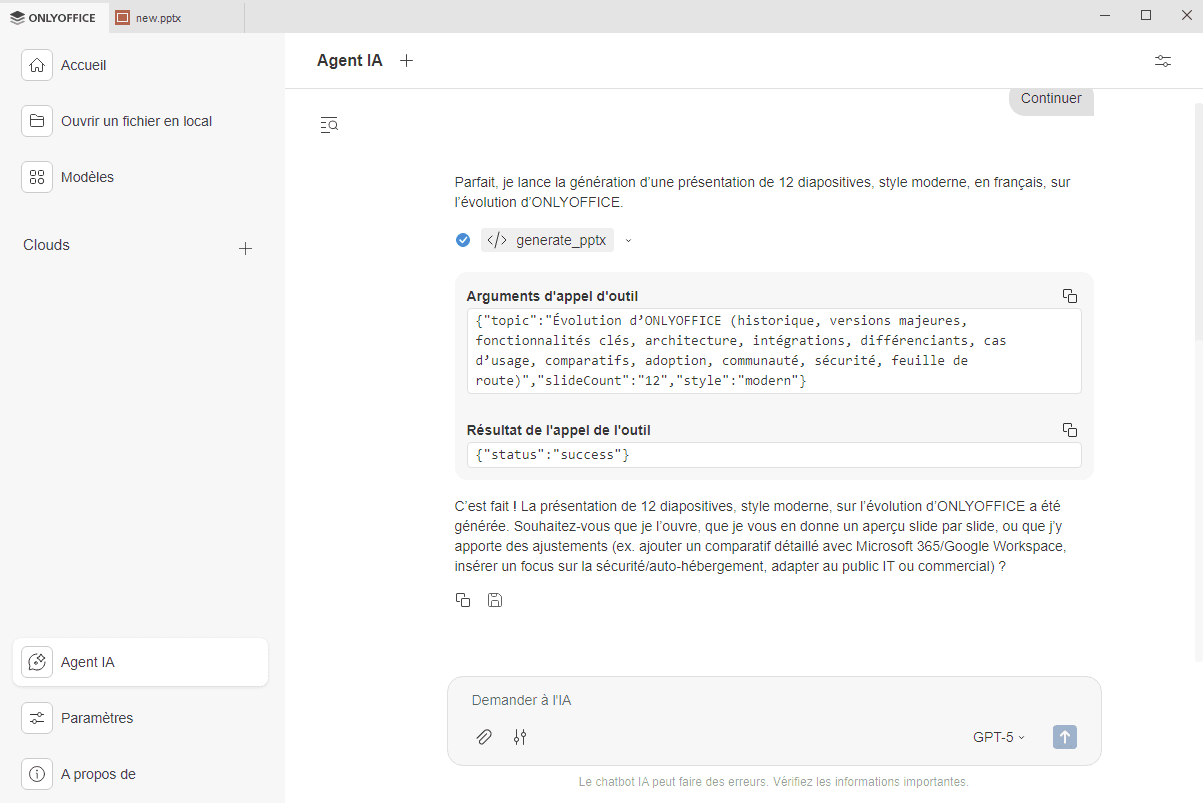
Task: Switch to the new.pptx tab
Action: click(x=149, y=17)
